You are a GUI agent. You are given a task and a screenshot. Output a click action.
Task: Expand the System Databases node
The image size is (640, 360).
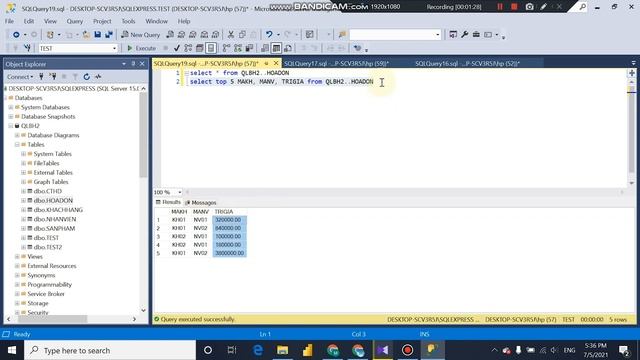coord(11,107)
